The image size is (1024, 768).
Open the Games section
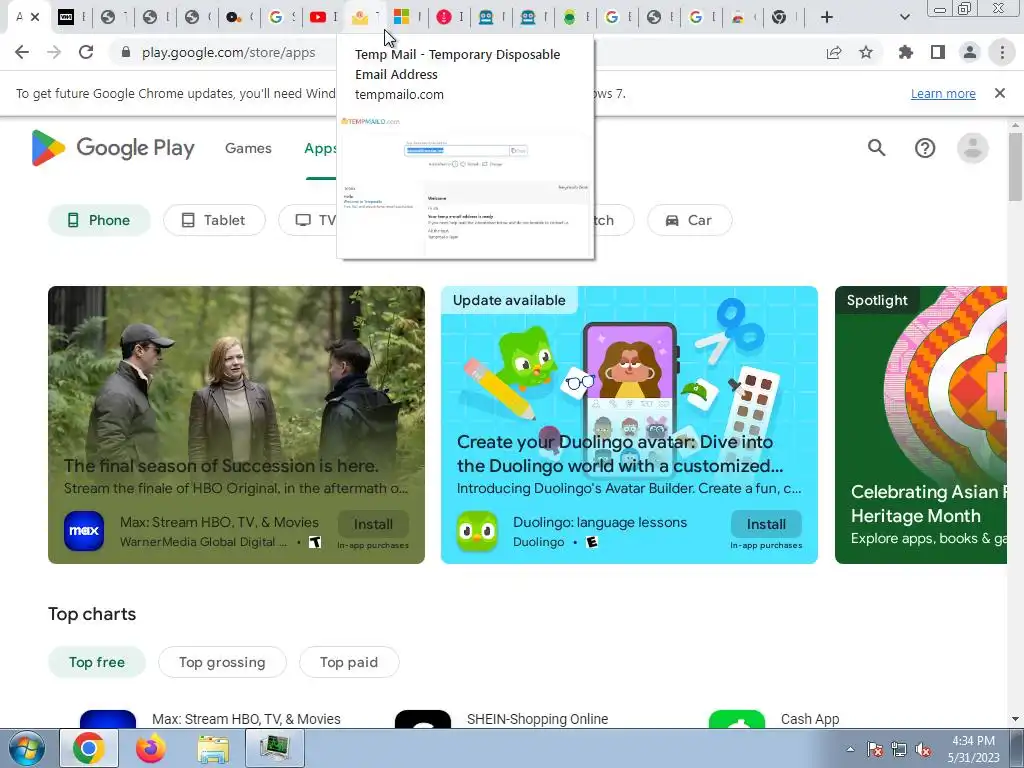click(x=248, y=148)
